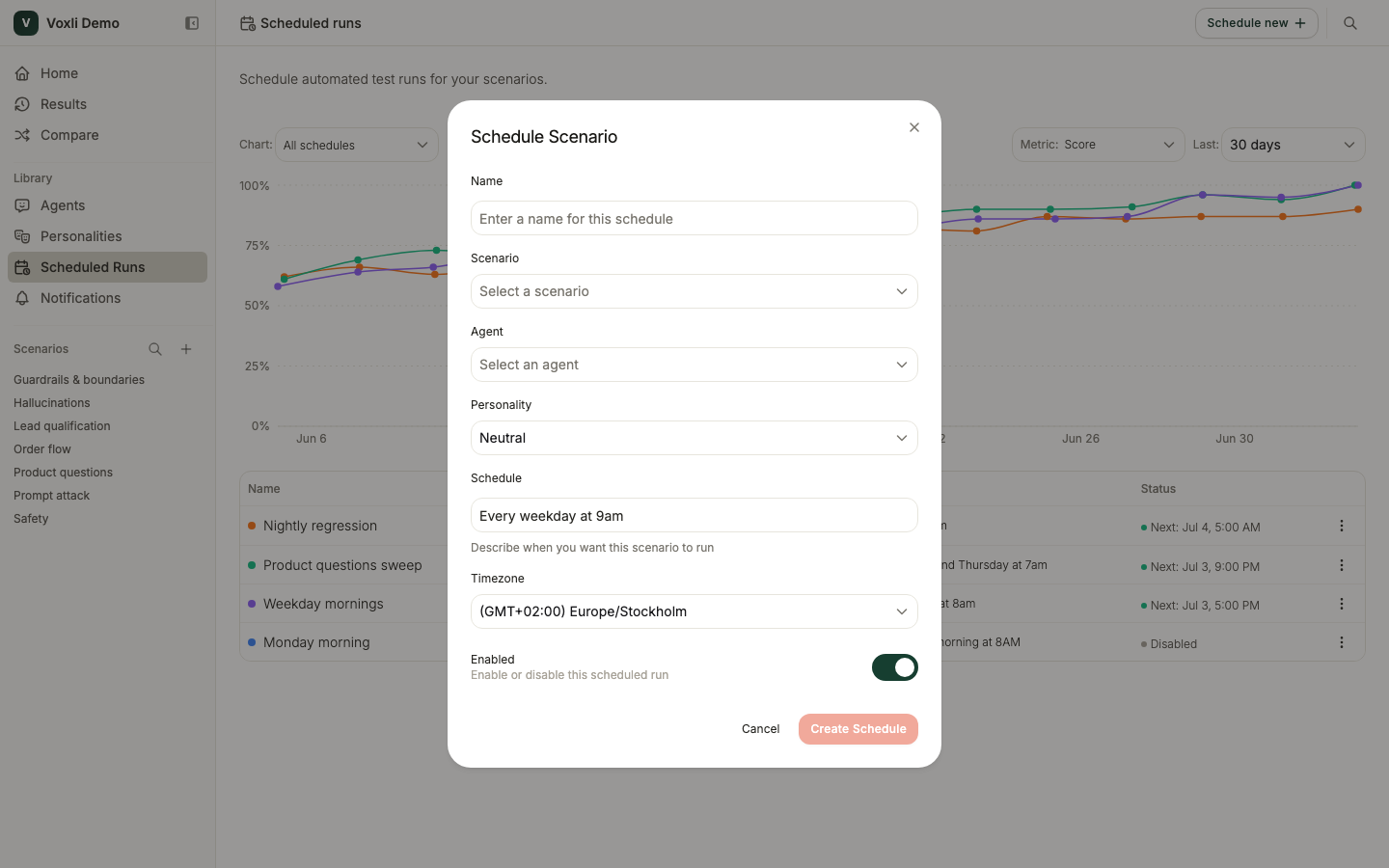Open the Last 30 days dropdown
1389x868 pixels.
(1293, 145)
